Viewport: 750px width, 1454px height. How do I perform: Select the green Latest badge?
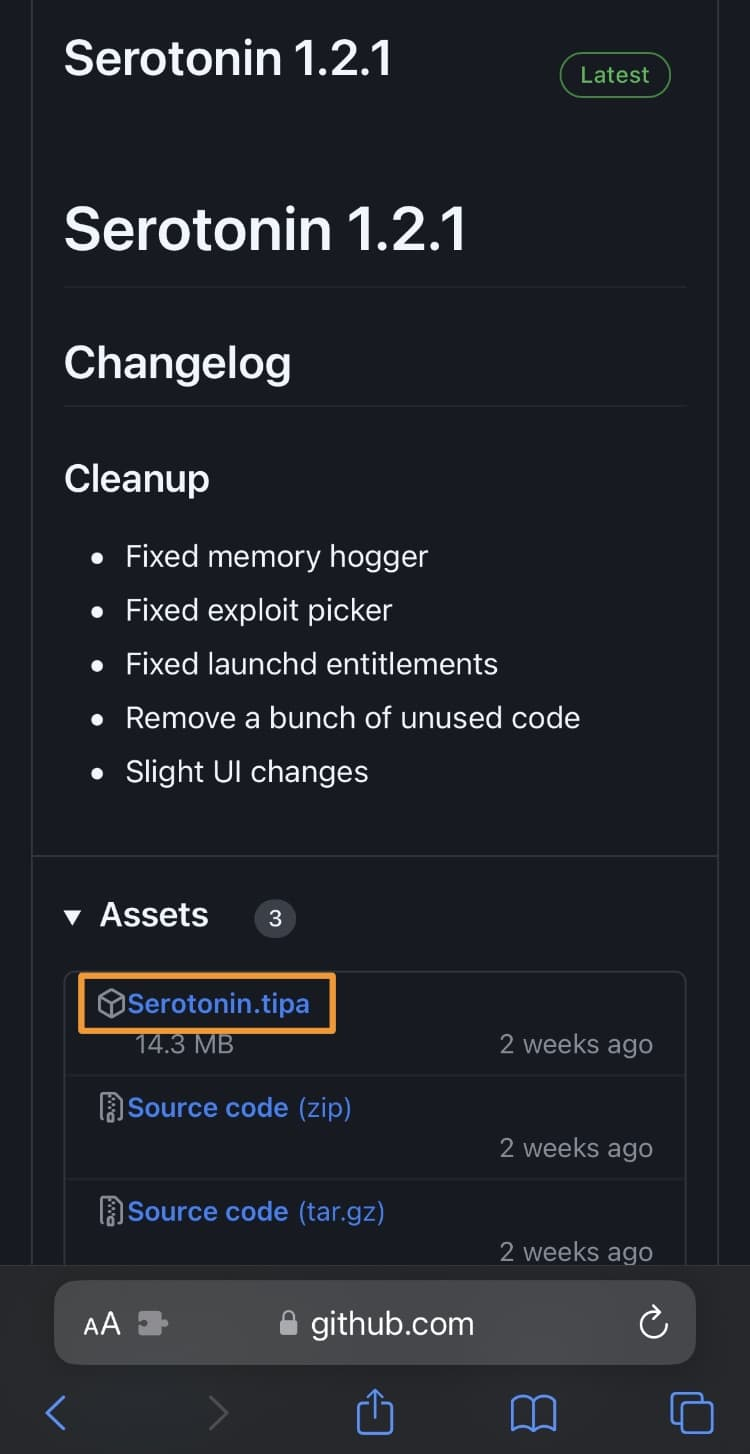(x=615, y=75)
